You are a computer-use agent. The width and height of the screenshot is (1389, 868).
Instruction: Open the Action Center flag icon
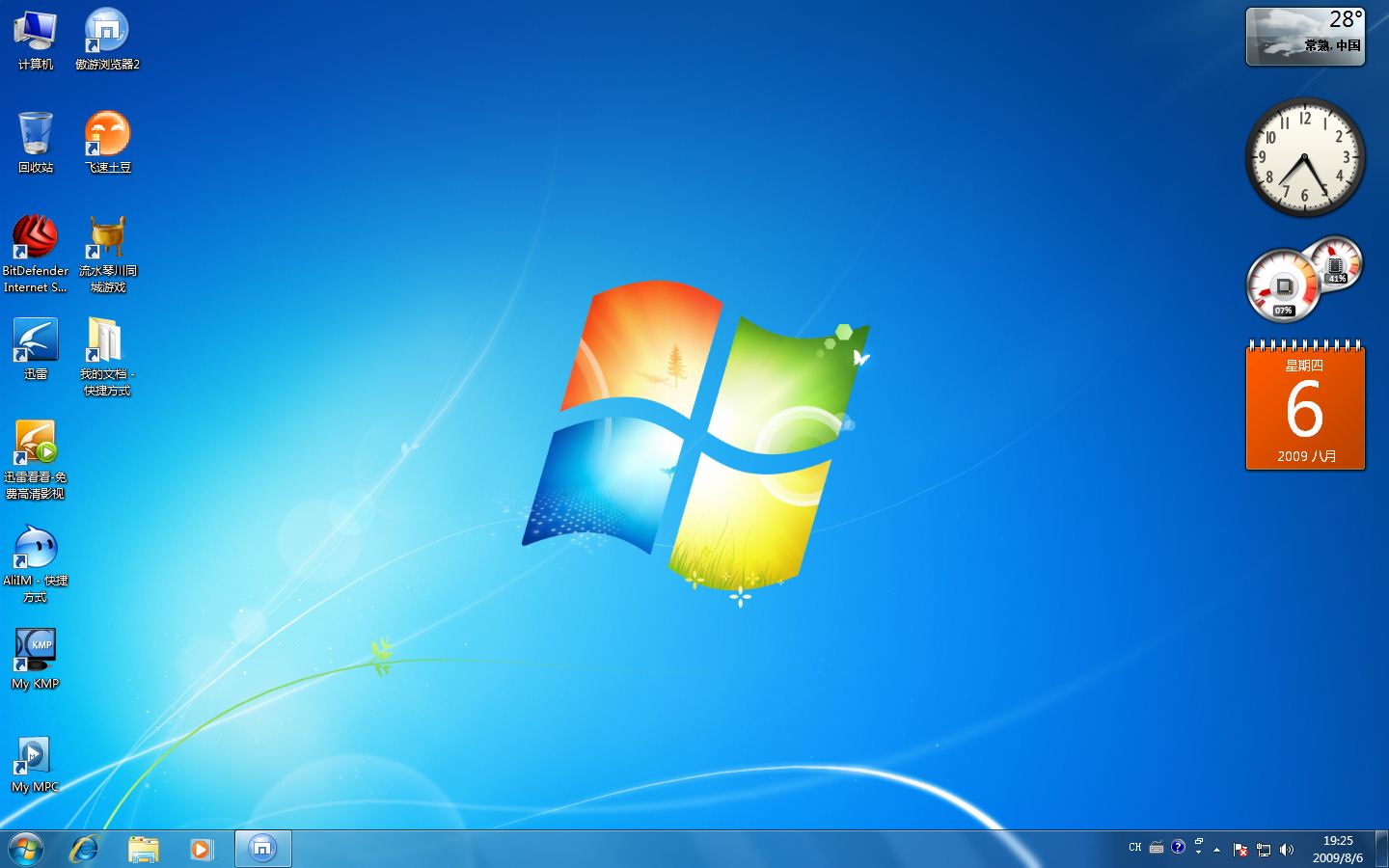point(1240,850)
